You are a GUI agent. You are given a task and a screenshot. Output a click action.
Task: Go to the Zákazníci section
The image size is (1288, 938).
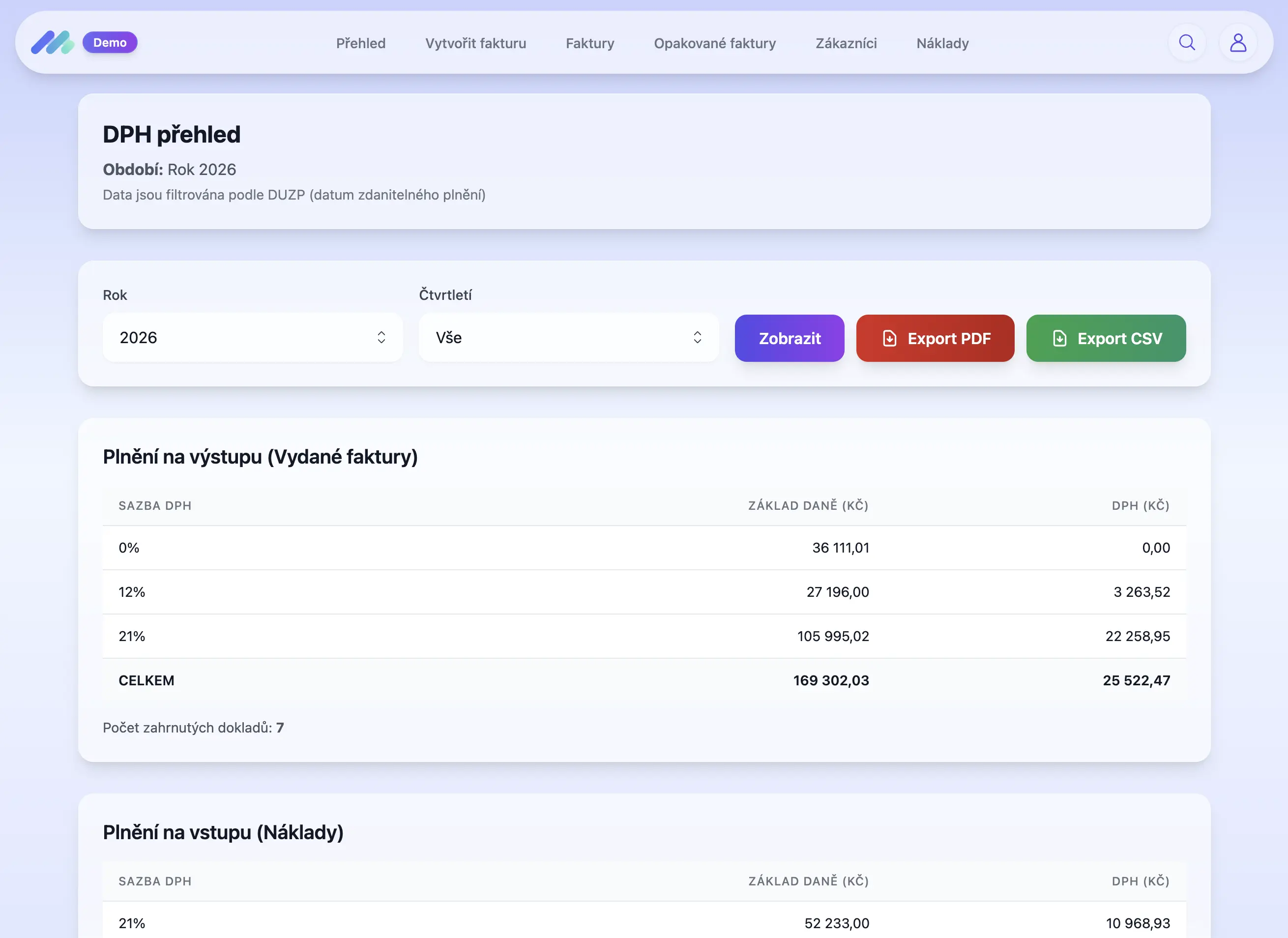(846, 43)
